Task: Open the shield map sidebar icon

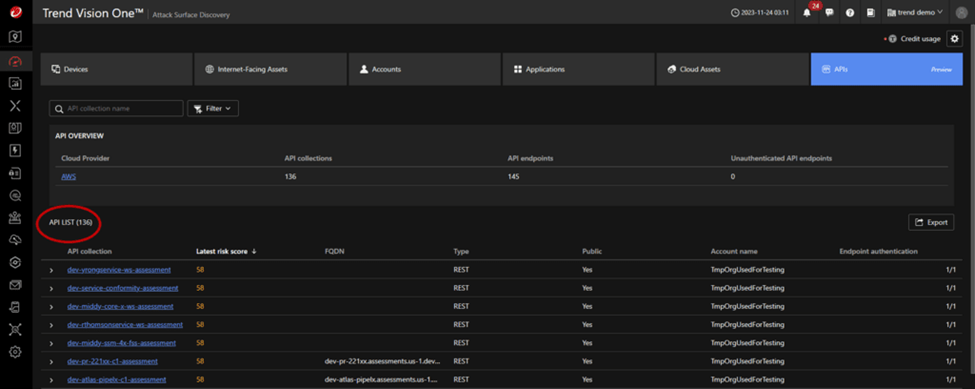Action: pos(16,37)
